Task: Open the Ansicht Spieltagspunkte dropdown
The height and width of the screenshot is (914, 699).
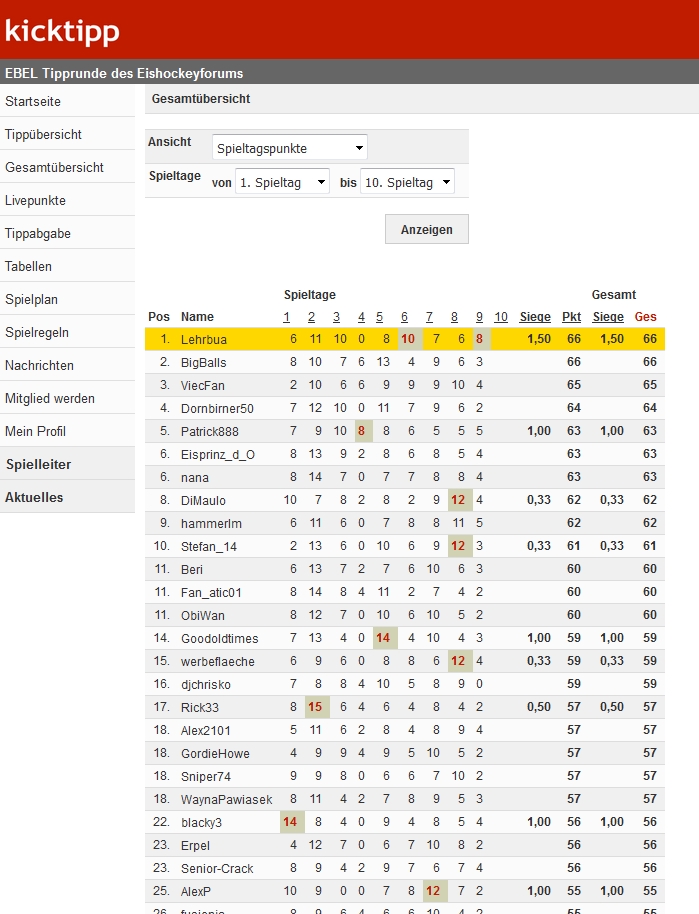Action: pyautogui.click(x=290, y=148)
